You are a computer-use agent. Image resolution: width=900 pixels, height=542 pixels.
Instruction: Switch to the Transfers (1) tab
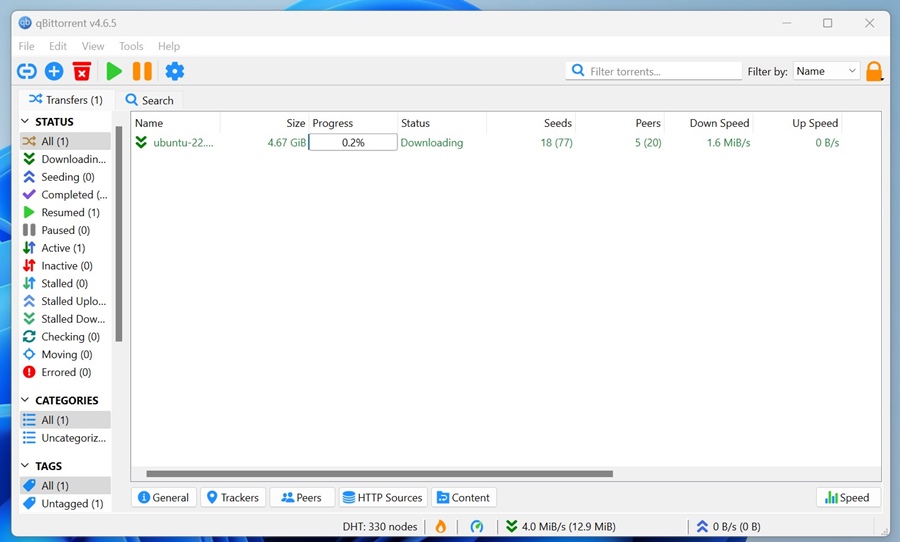(66, 100)
